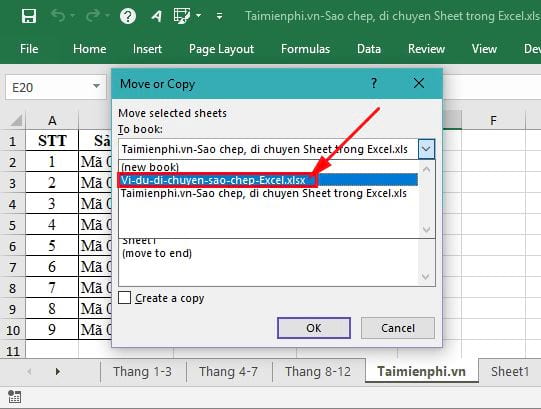The height and width of the screenshot is (409, 541).
Task: Open the Undo history dropdown arrow
Action: click(x=72, y=16)
